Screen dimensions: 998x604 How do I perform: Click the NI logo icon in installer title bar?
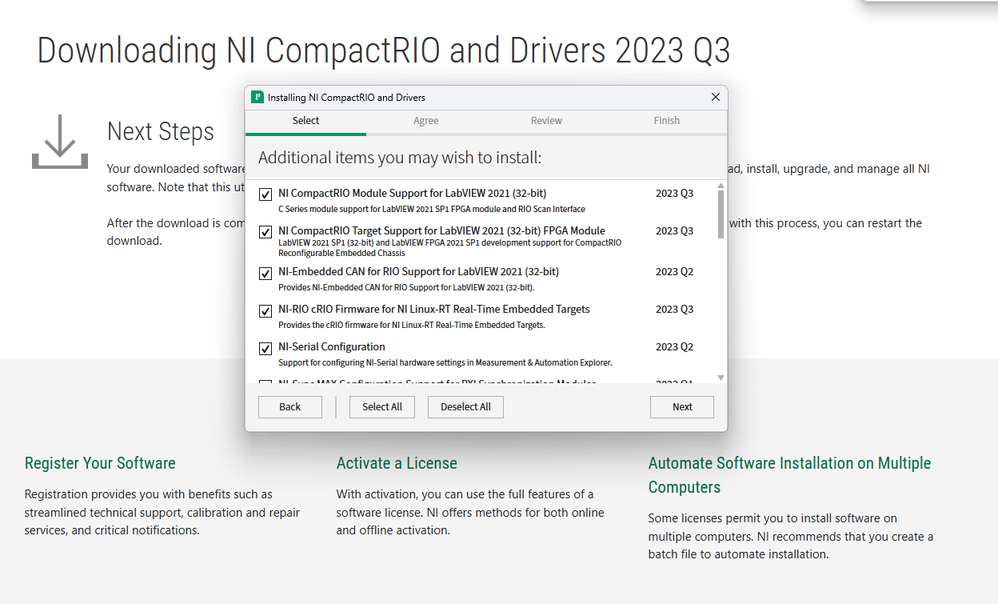click(257, 97)
